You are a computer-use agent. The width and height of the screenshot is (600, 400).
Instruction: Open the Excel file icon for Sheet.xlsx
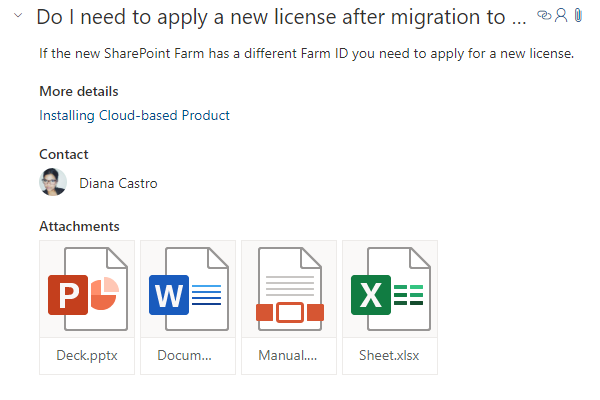click(390, 289)
